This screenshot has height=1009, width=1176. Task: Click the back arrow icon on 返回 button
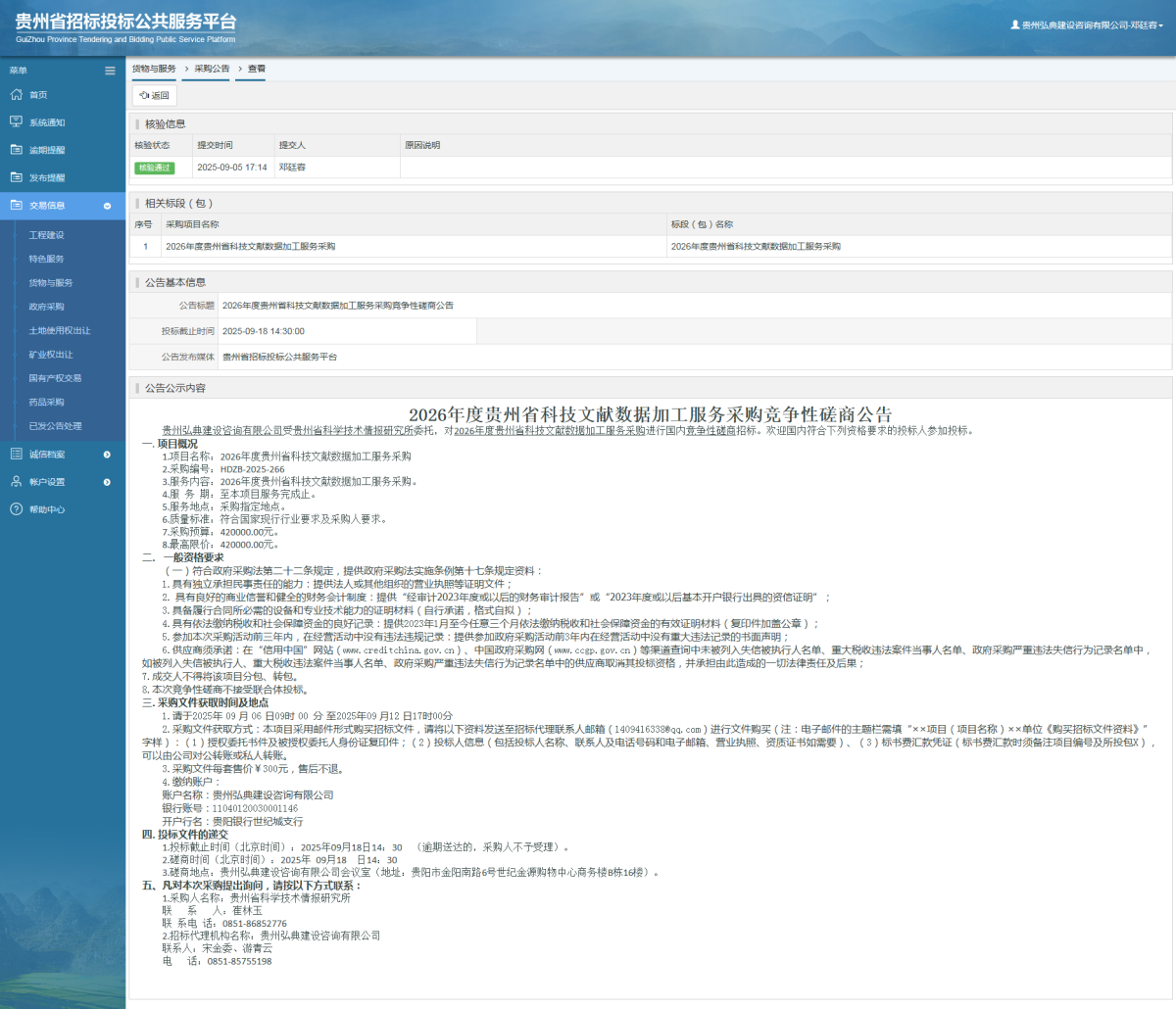(x=143, y=95)
